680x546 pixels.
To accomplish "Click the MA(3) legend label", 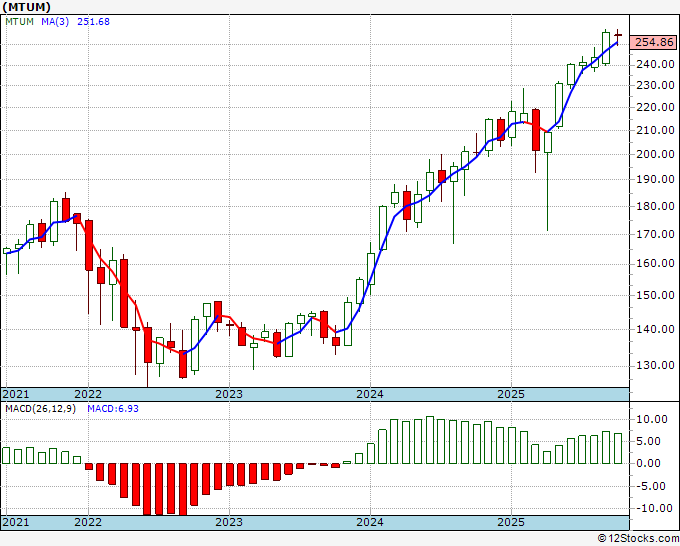I will pyautogui.click(x=55, y=22).
